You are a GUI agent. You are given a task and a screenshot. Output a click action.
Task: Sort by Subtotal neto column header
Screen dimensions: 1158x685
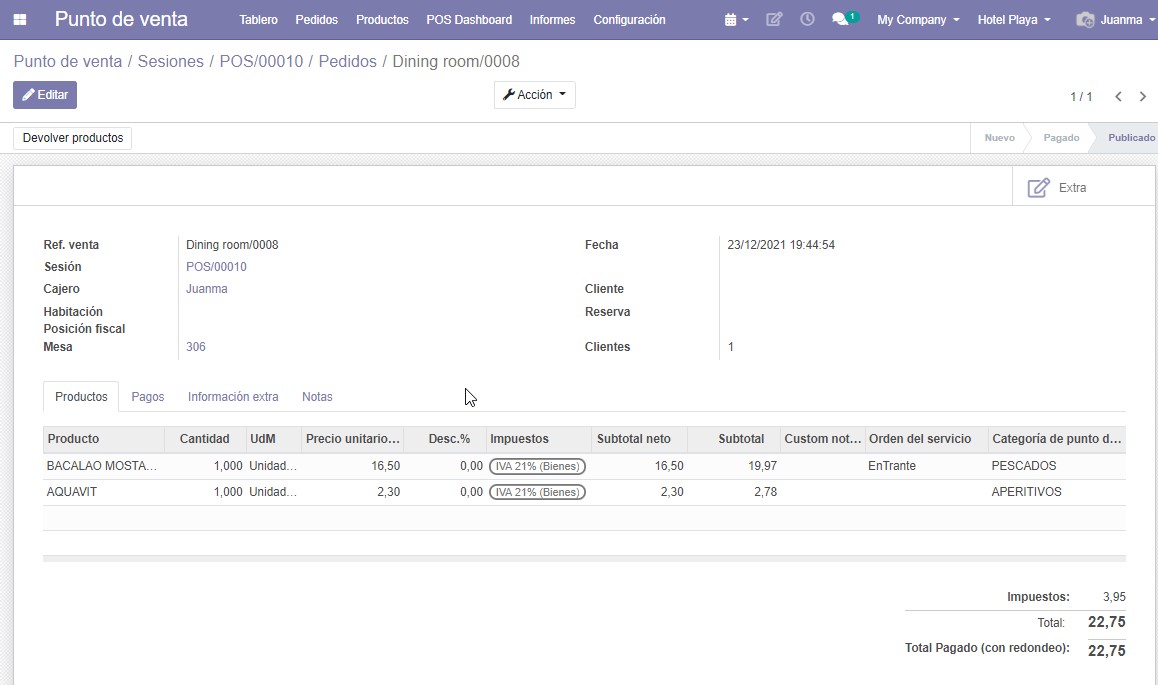pyautogui.click(x=640, y=438)
